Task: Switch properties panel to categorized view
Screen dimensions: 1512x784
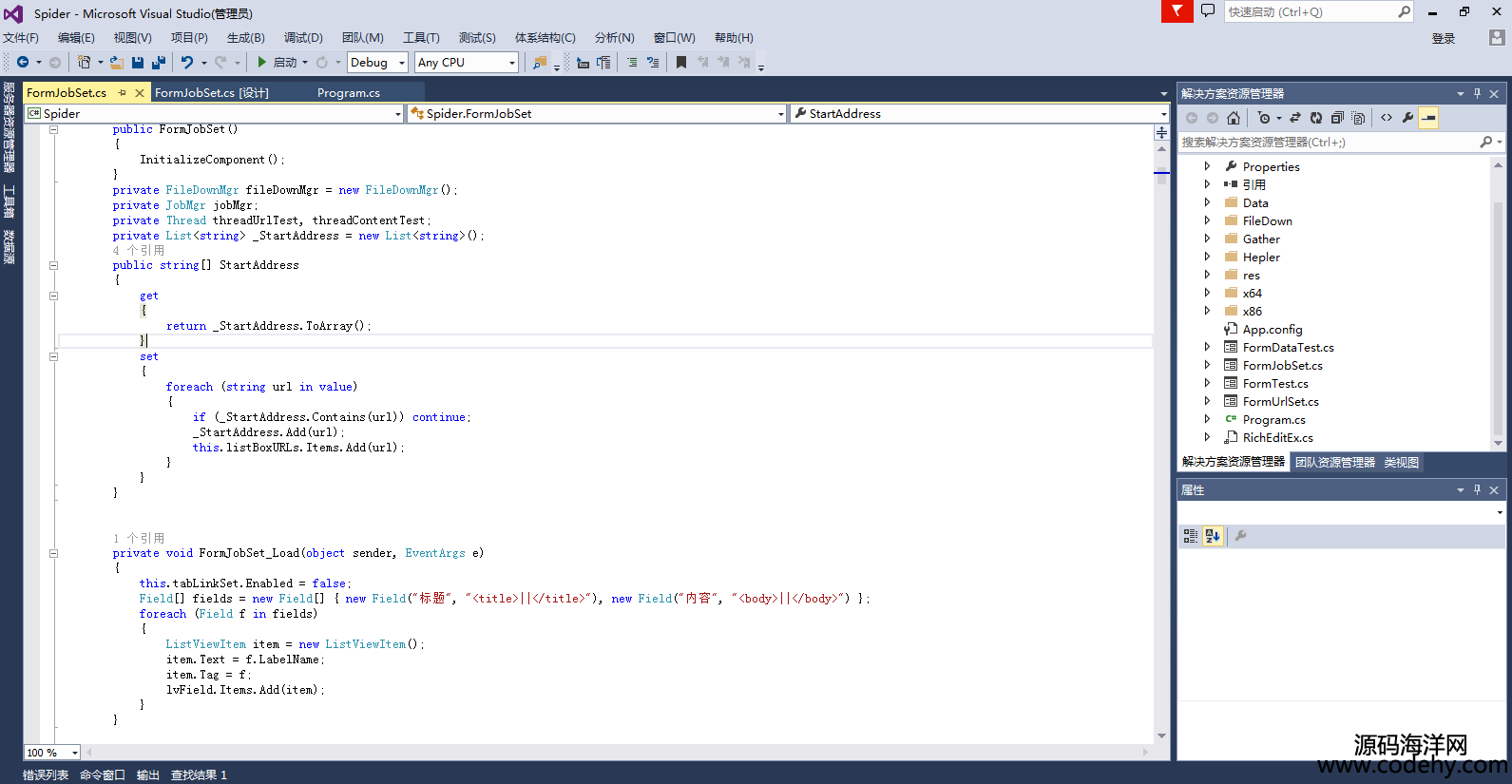Action: 1191,536
